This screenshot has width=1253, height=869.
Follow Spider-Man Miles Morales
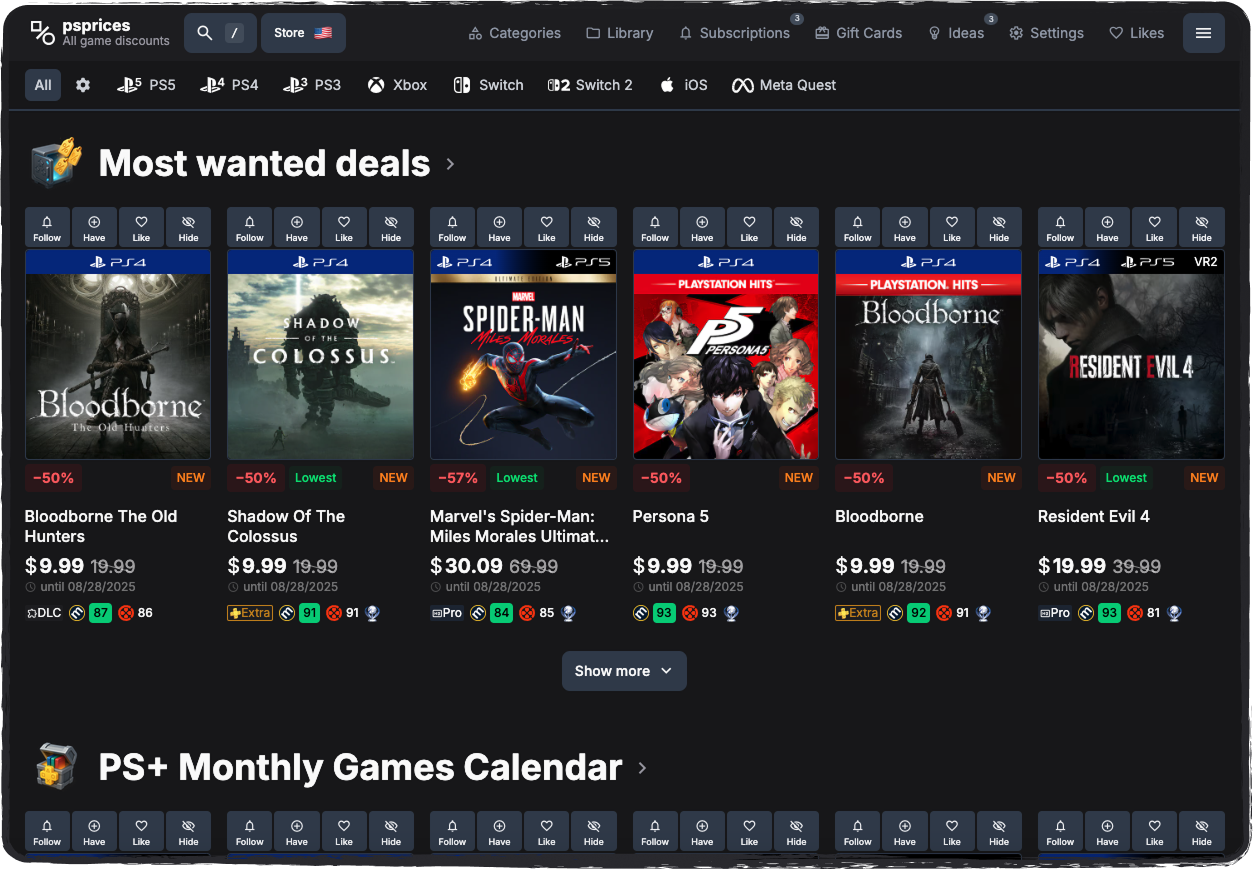tap(452, 227)
